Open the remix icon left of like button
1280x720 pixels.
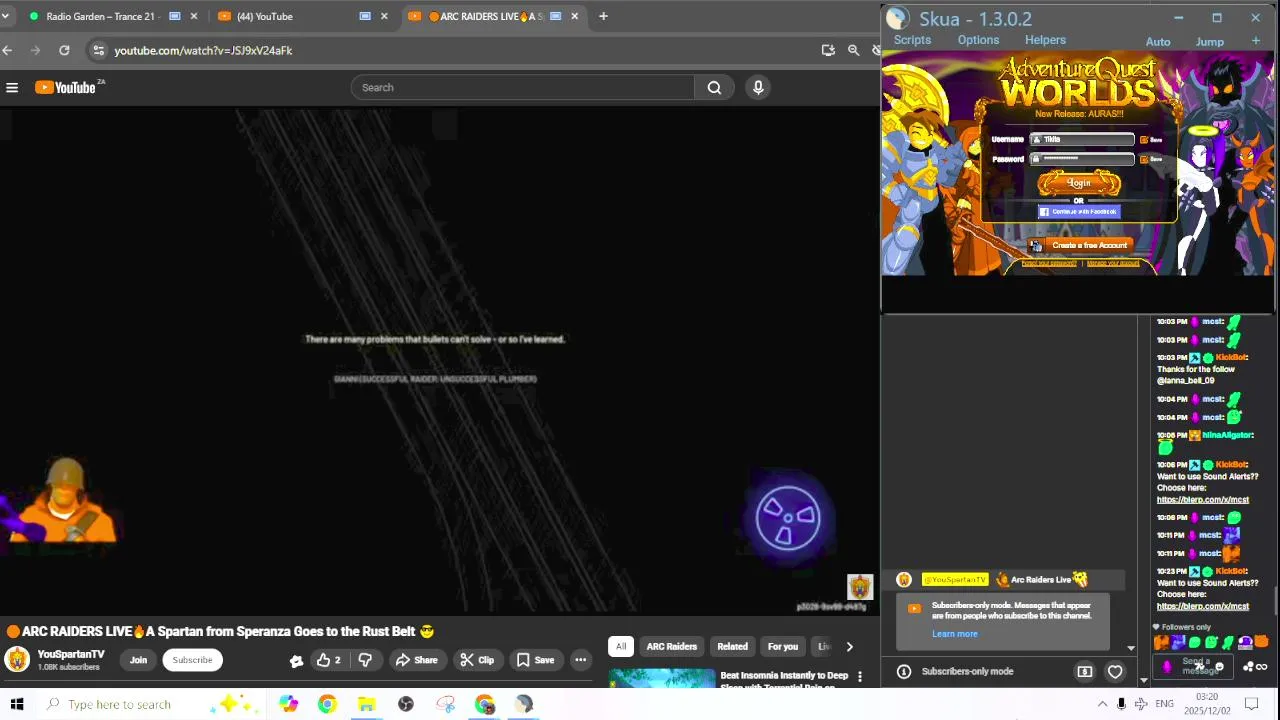coord(296,660)
